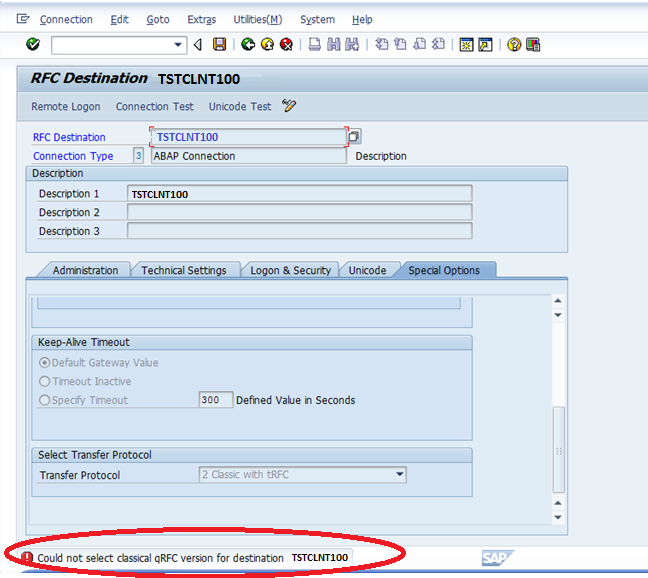Viewport: 648px width, 578px height.
Task: Click the green checkmark Enter icon
Action: (x=33, y=44)
